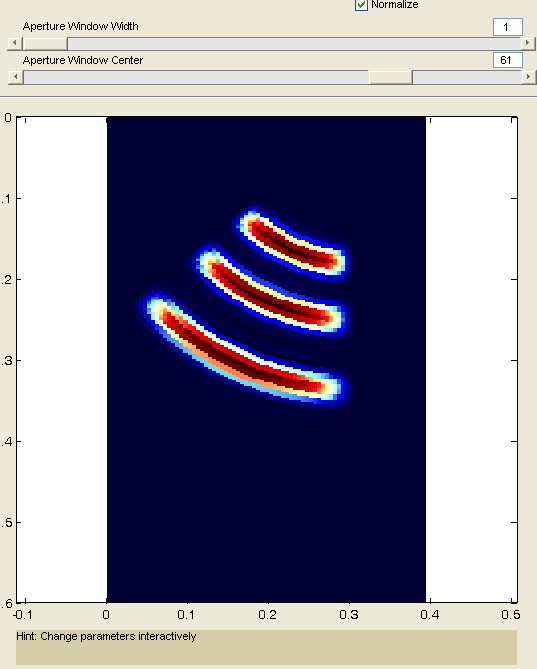
Task: Click the Aperture Window Center slider thumb
Action: (x=390, y=77)
